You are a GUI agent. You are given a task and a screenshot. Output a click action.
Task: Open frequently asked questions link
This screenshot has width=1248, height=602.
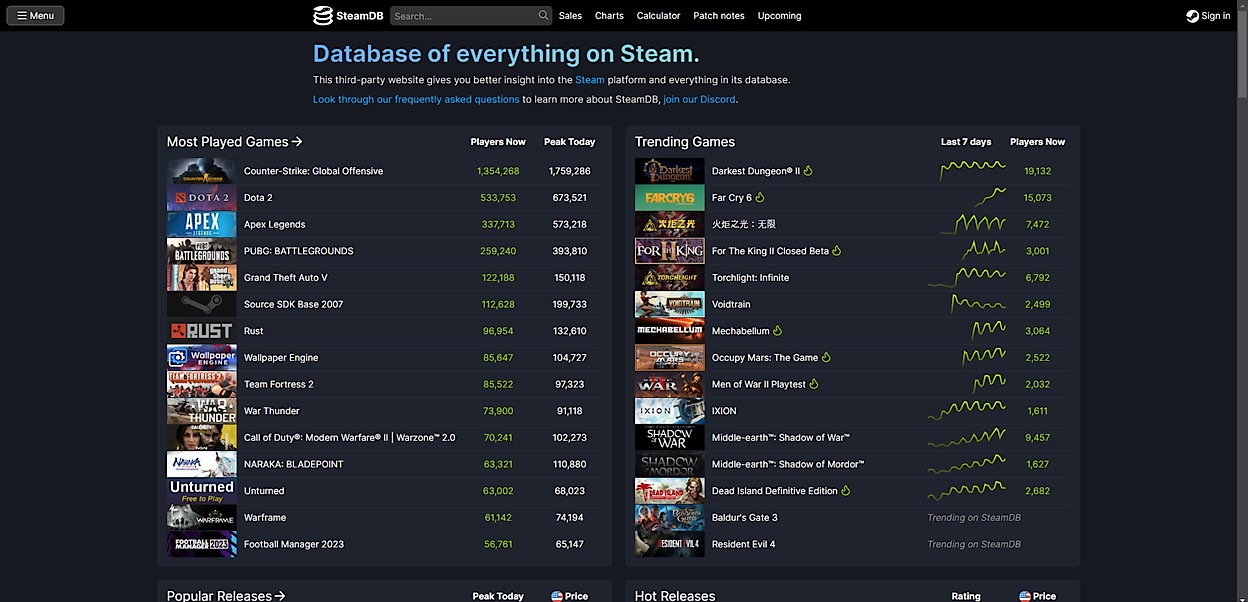coord(416,100)
